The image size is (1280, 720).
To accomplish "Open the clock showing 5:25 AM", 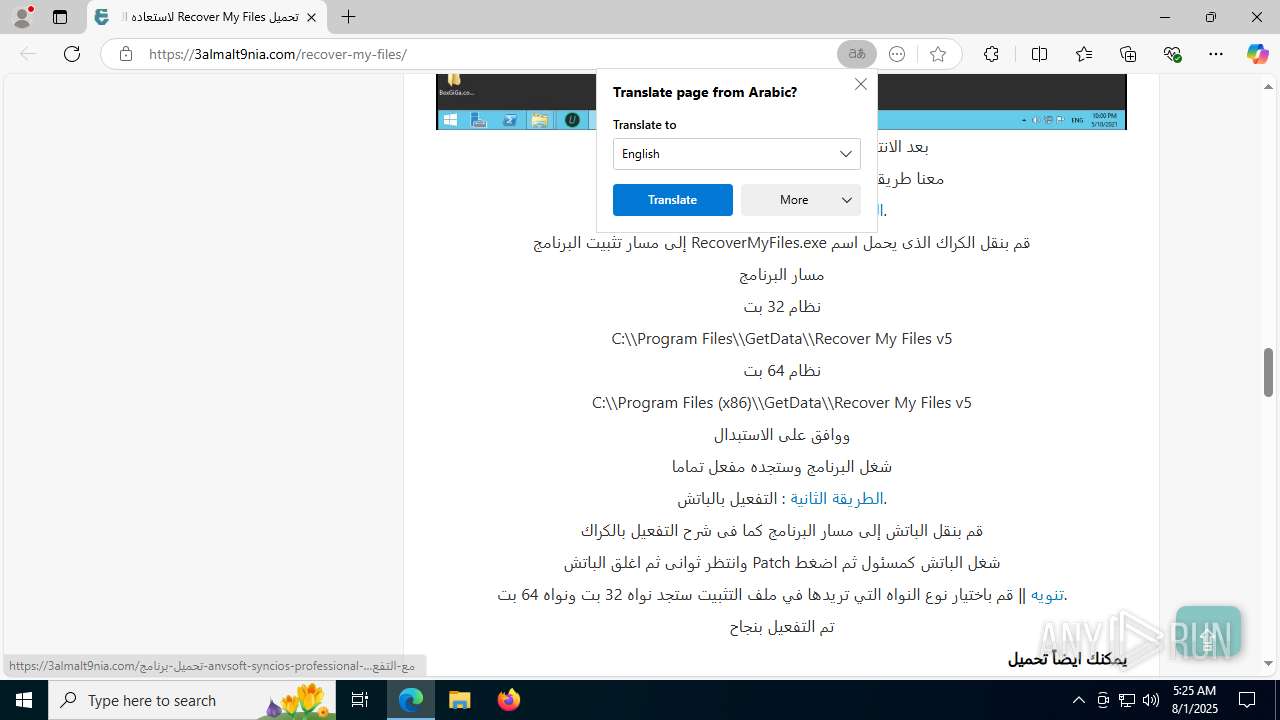I will point(1195,700).
